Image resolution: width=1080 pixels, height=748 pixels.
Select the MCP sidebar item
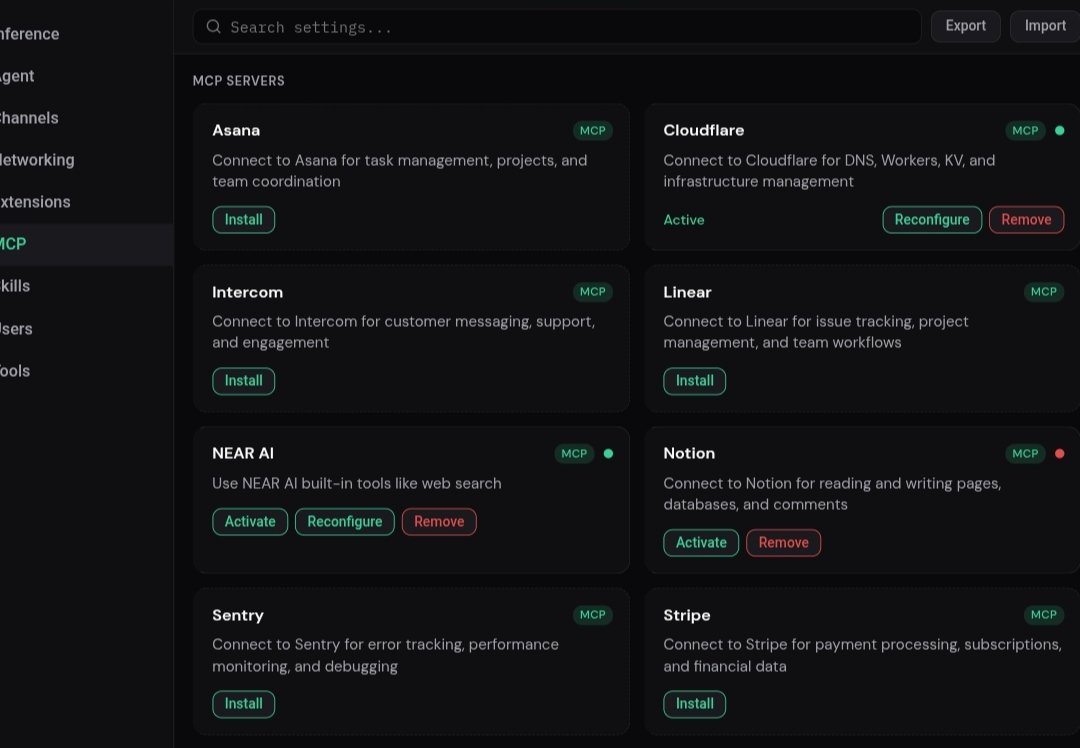(x=87, y=244)
